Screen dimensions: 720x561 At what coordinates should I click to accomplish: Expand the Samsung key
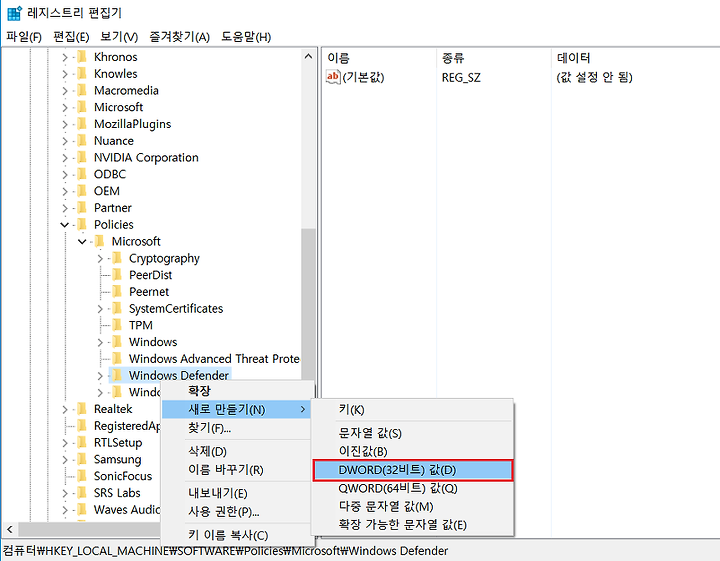coord(65,460)
